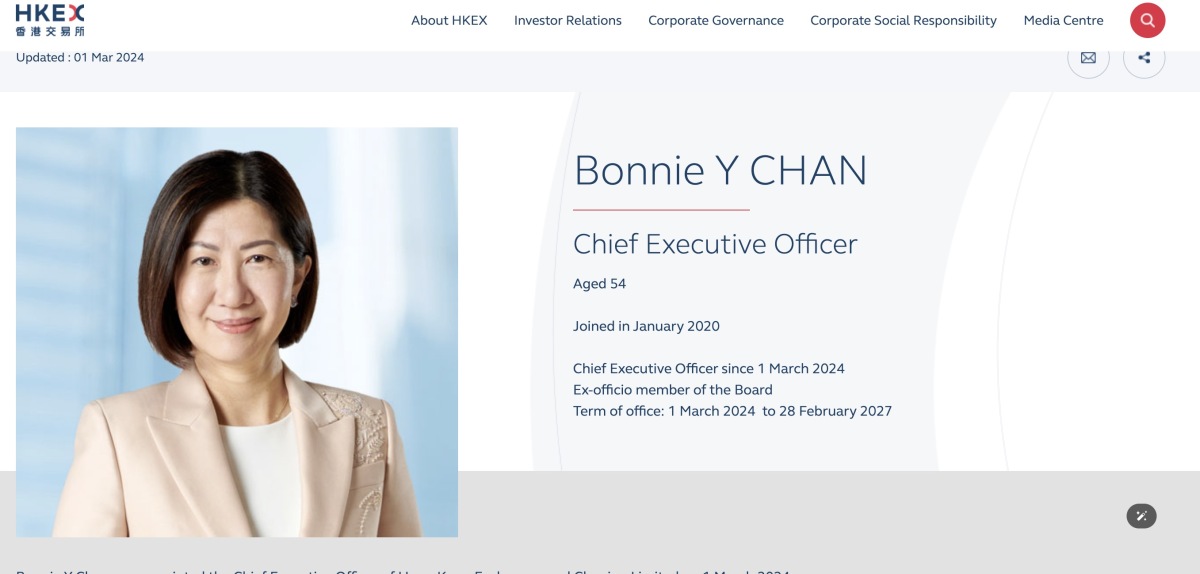Click the Bonnie Y CHAN name heading
The image size is (1200, 574).
[x=720, y=171]
